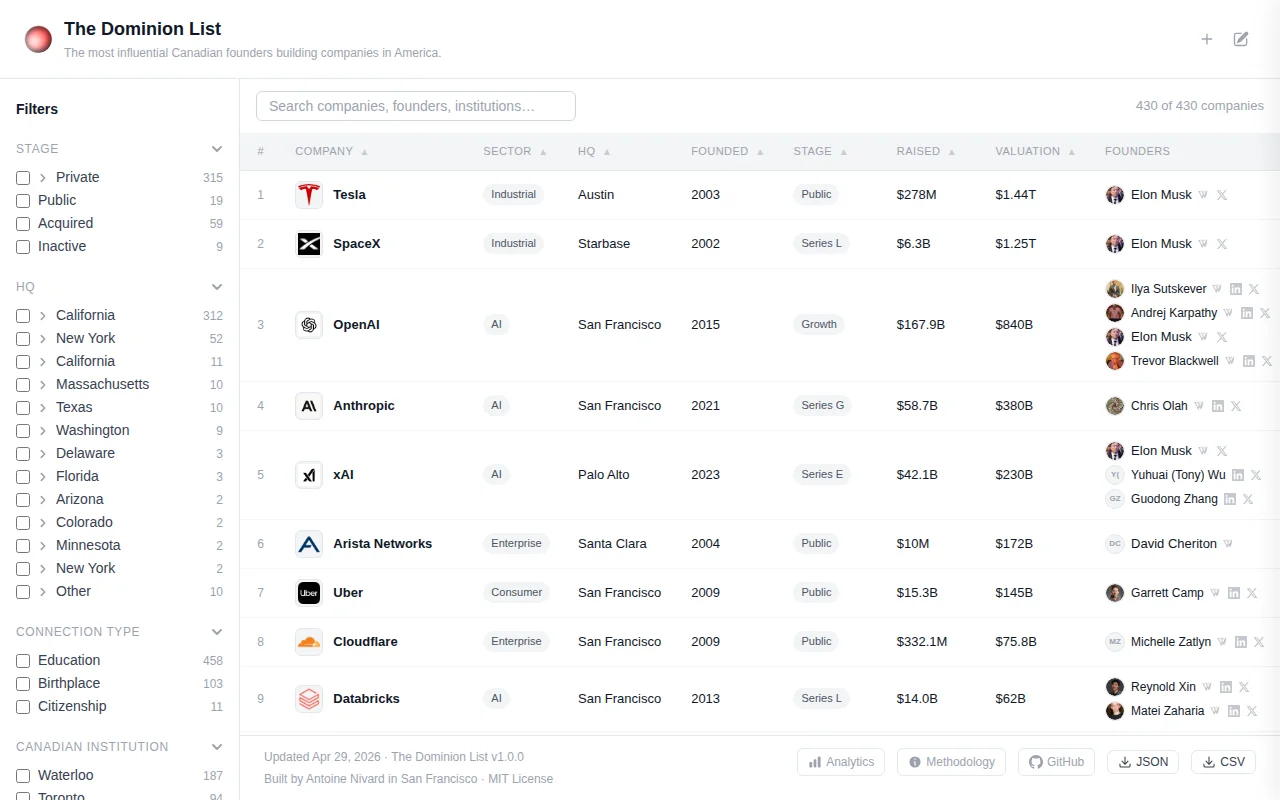Click the Databricks company logo

(309, 699)
